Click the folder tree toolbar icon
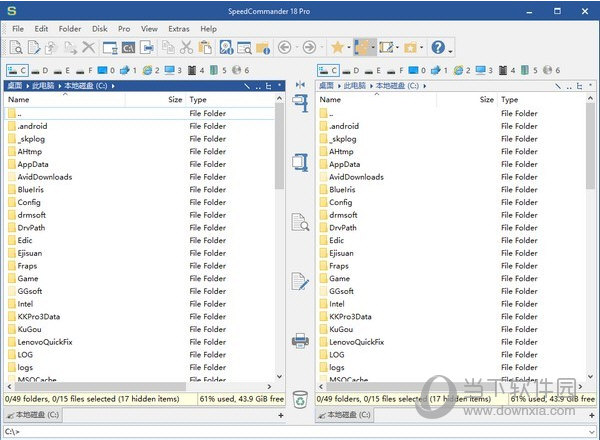The image size is (600, 440). pos(362,47)
